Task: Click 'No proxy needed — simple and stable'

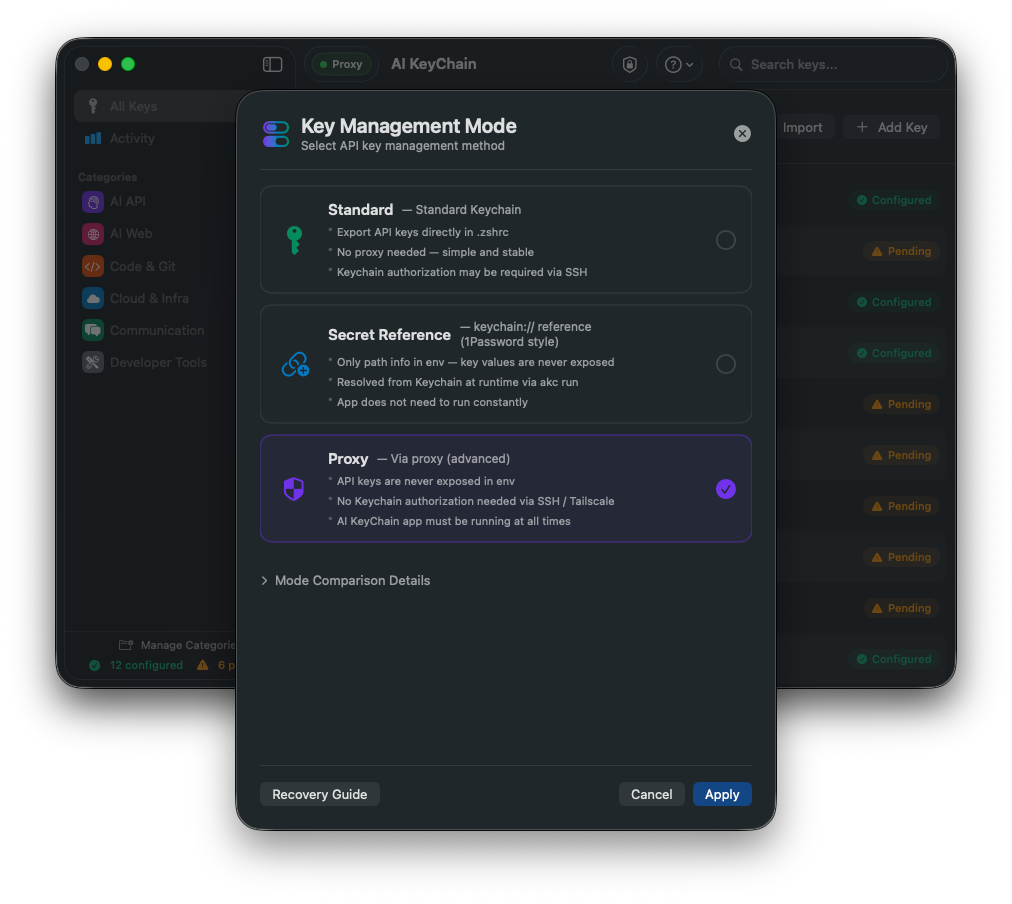Action: coord(435,252)
